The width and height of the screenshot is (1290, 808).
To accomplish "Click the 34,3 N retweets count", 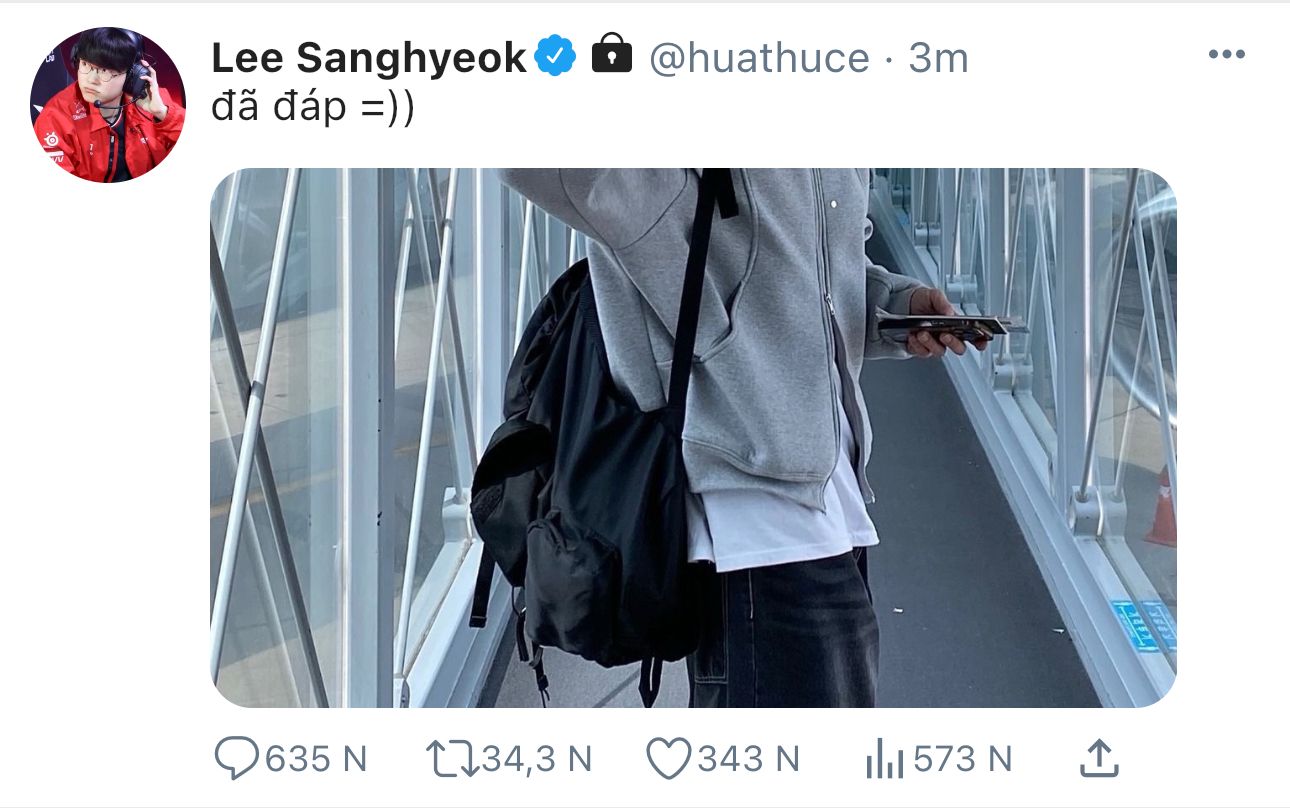I will [x=537, y=760].
